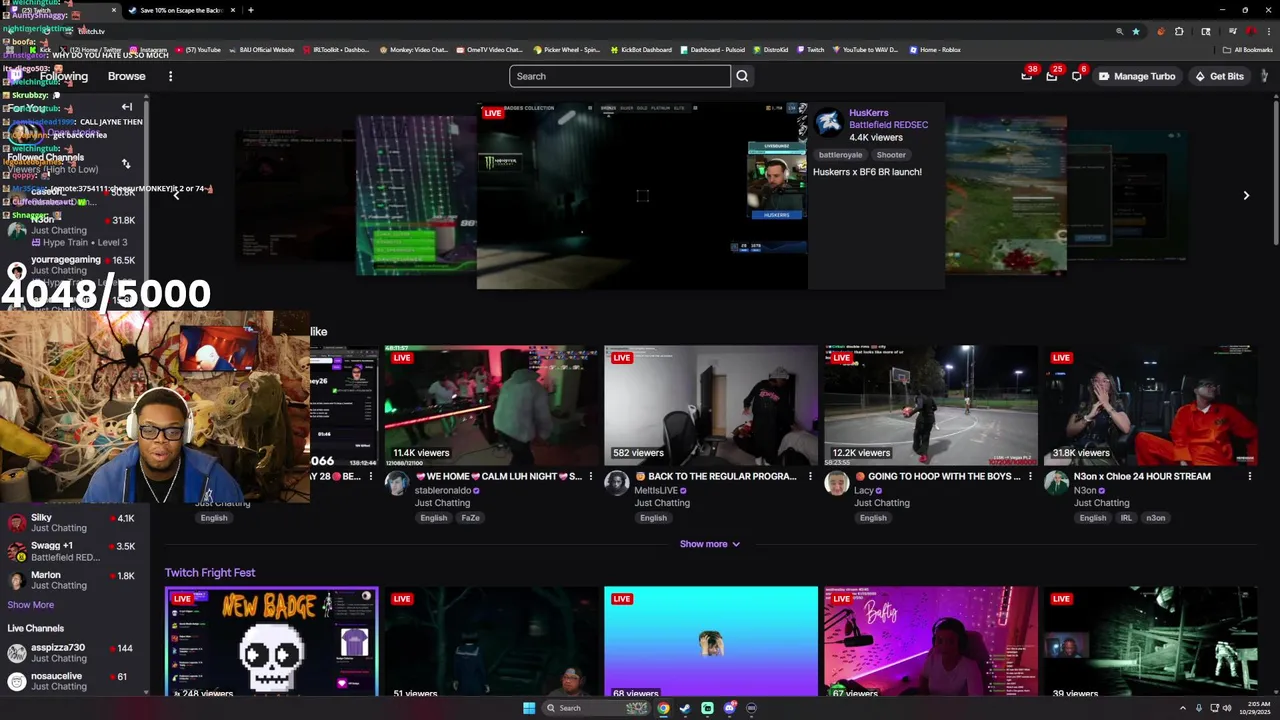Open the inbox notifications icon with 25 badge
This screenshot has height=720, width=1280.
(1052, 76)
